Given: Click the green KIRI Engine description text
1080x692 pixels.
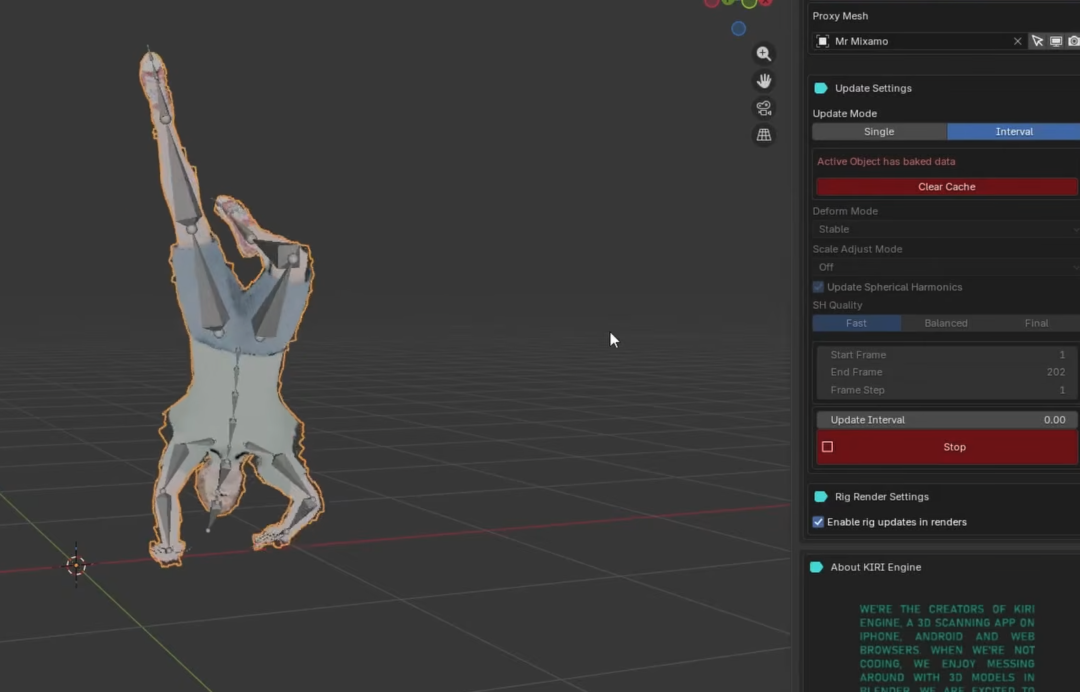Looking at the screenshot, I should coord(947,647).
